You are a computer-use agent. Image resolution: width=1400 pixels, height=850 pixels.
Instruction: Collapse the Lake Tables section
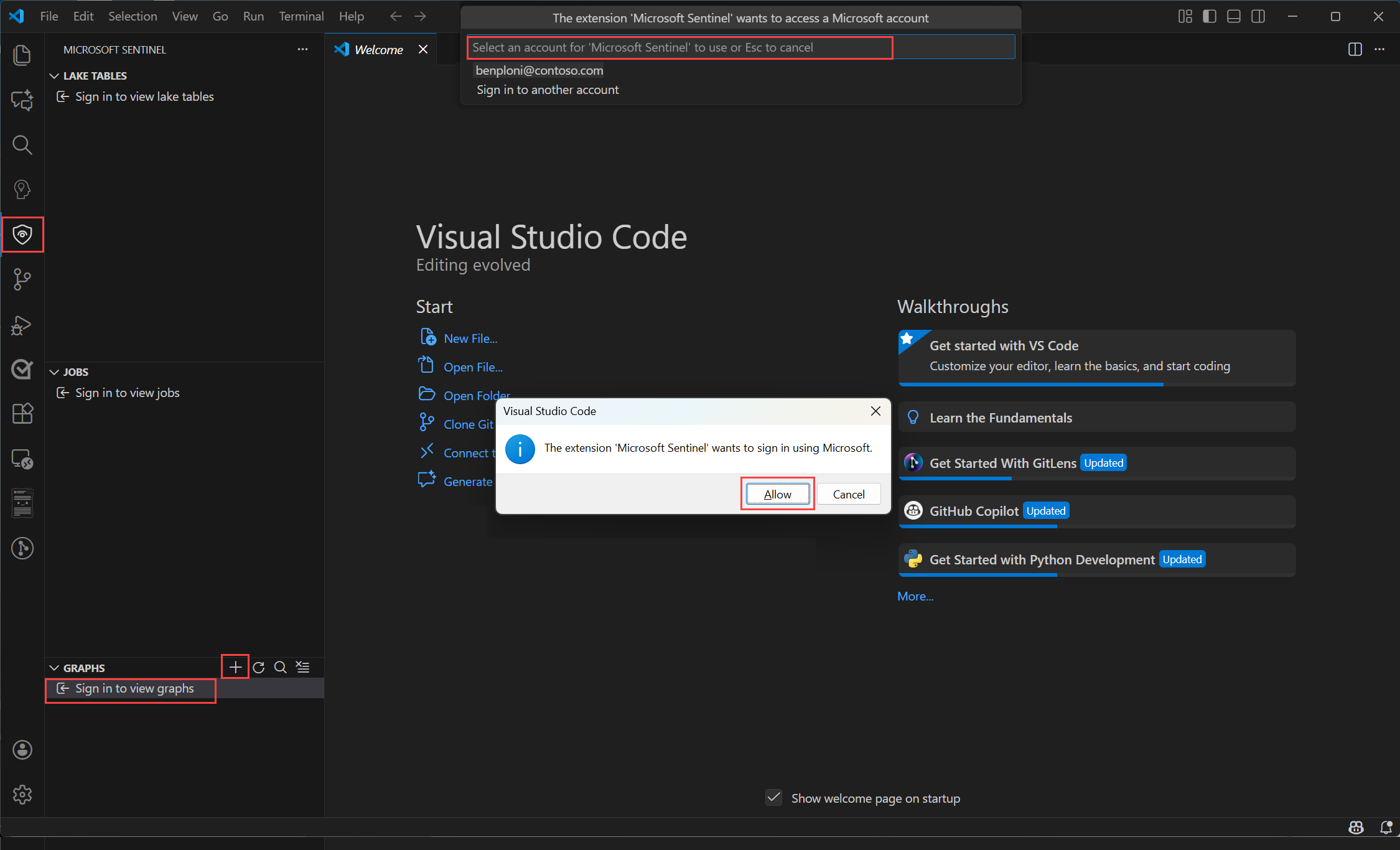point(55,76)
